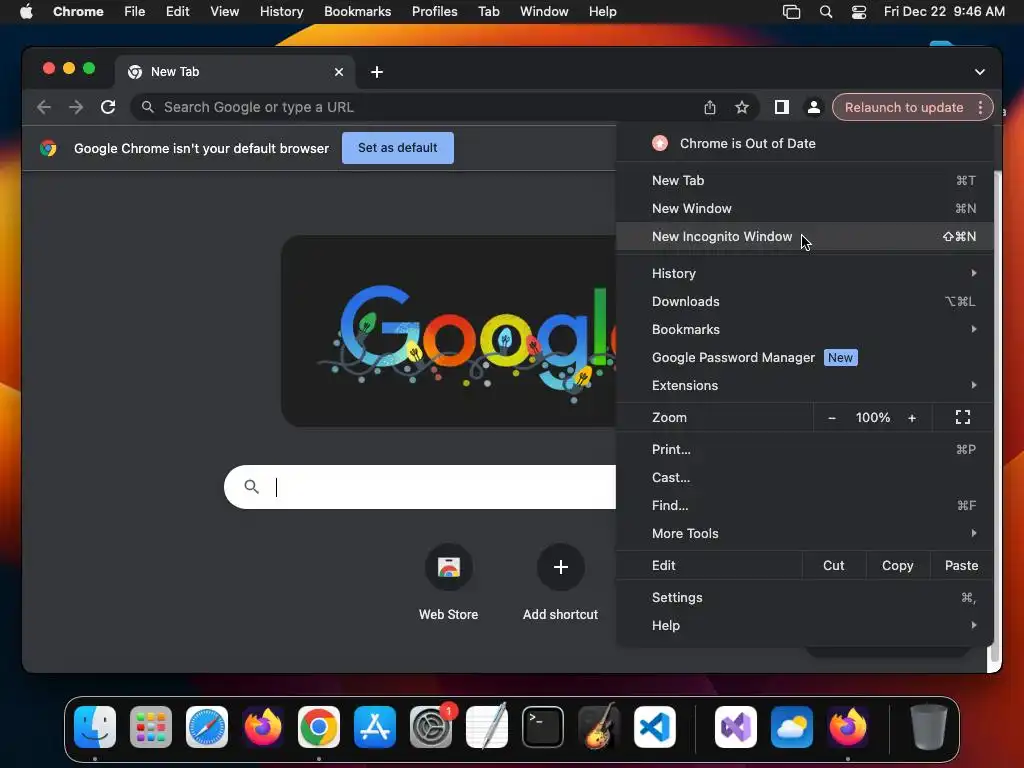Viewport: 1024px width, 768px height.
Task: Open the Apple menu
Action: coord(26,12)
